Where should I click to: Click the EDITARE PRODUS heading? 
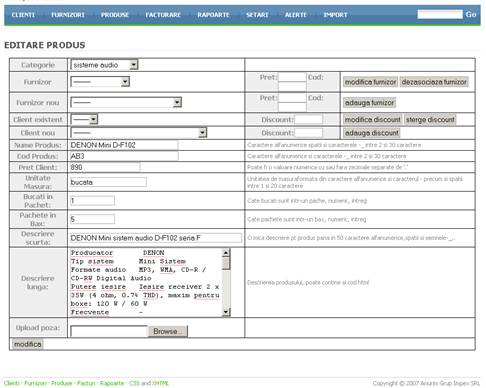pos(45,45)
